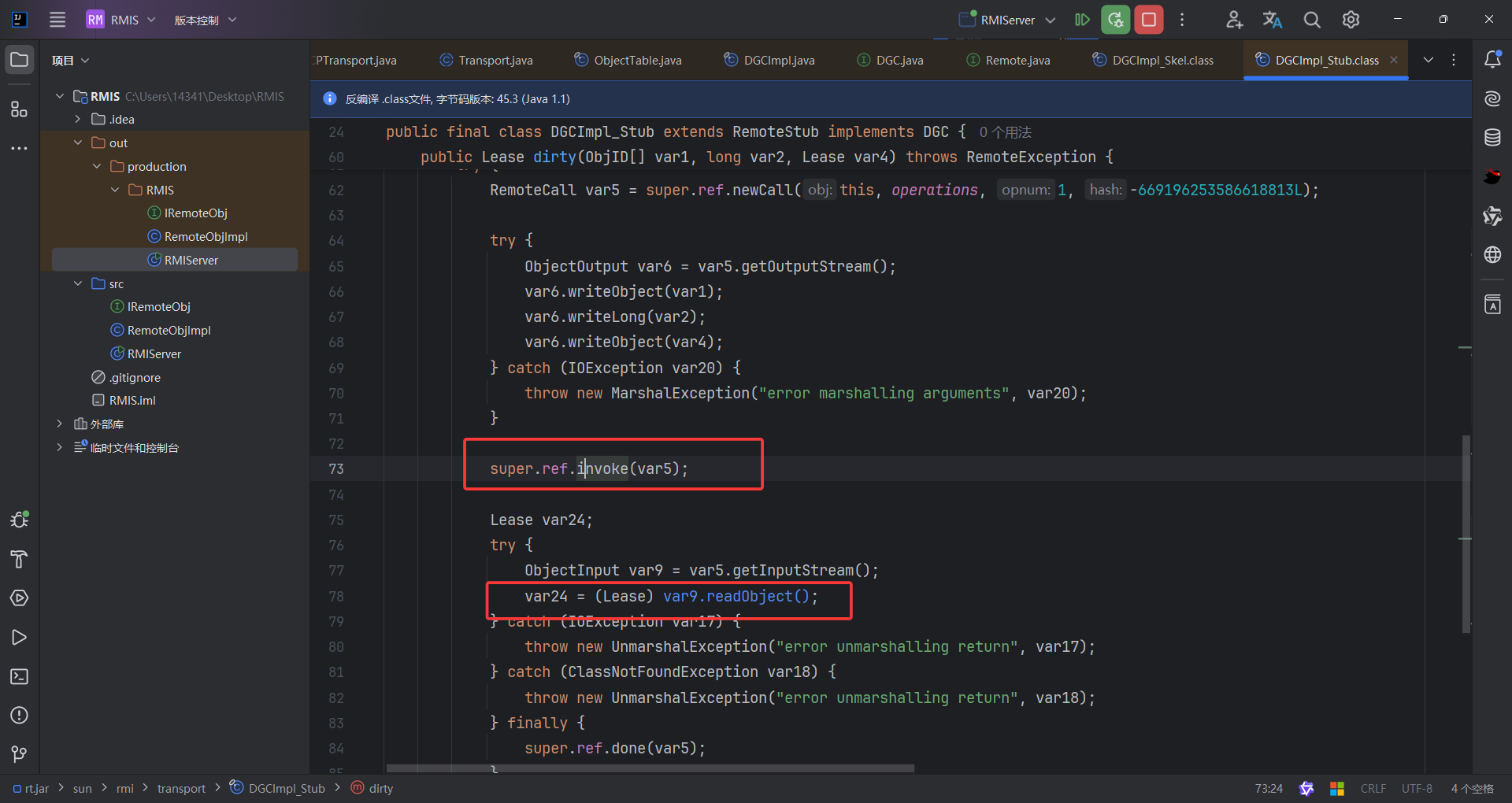Image resolution: width=1512 pixels, height=803 pixels.
Task: Click the 73:24 caret position indicator
Action: [1269, 788]
